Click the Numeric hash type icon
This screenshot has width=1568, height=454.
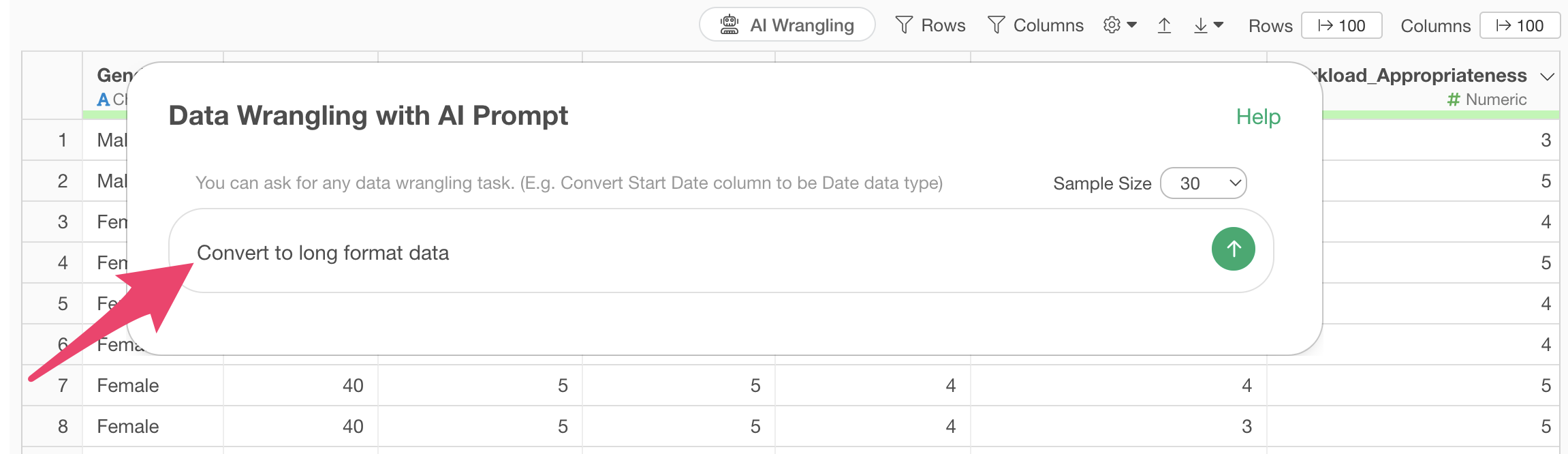pos(1454,100)
